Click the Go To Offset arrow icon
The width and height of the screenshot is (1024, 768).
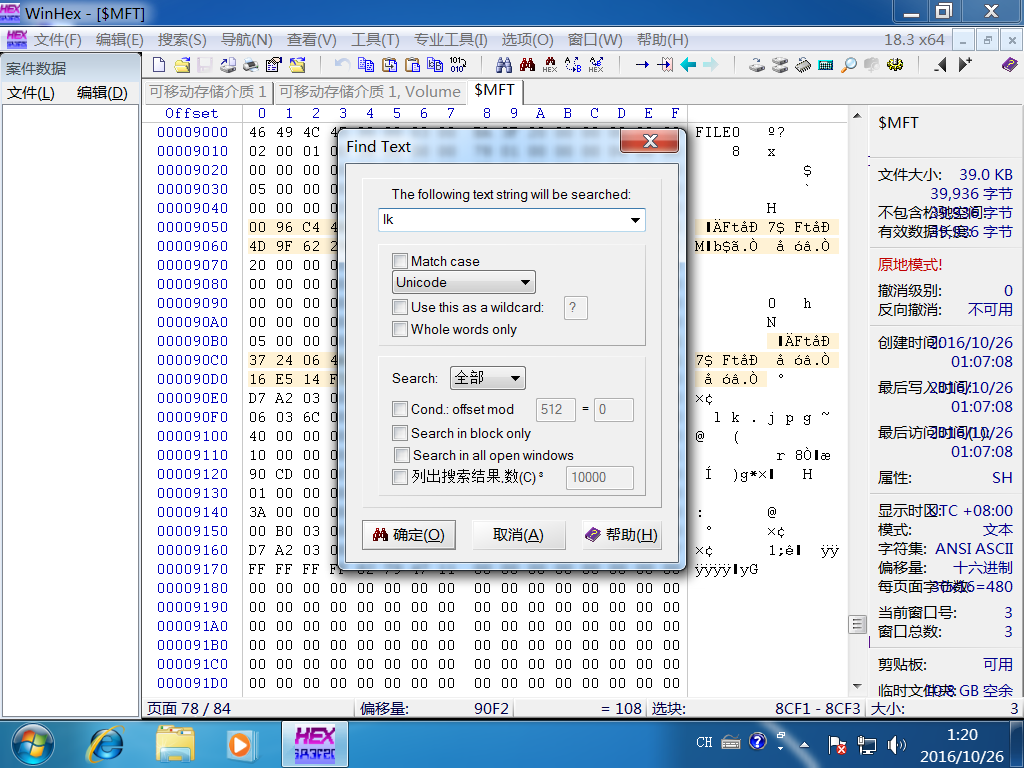[642, 65]
